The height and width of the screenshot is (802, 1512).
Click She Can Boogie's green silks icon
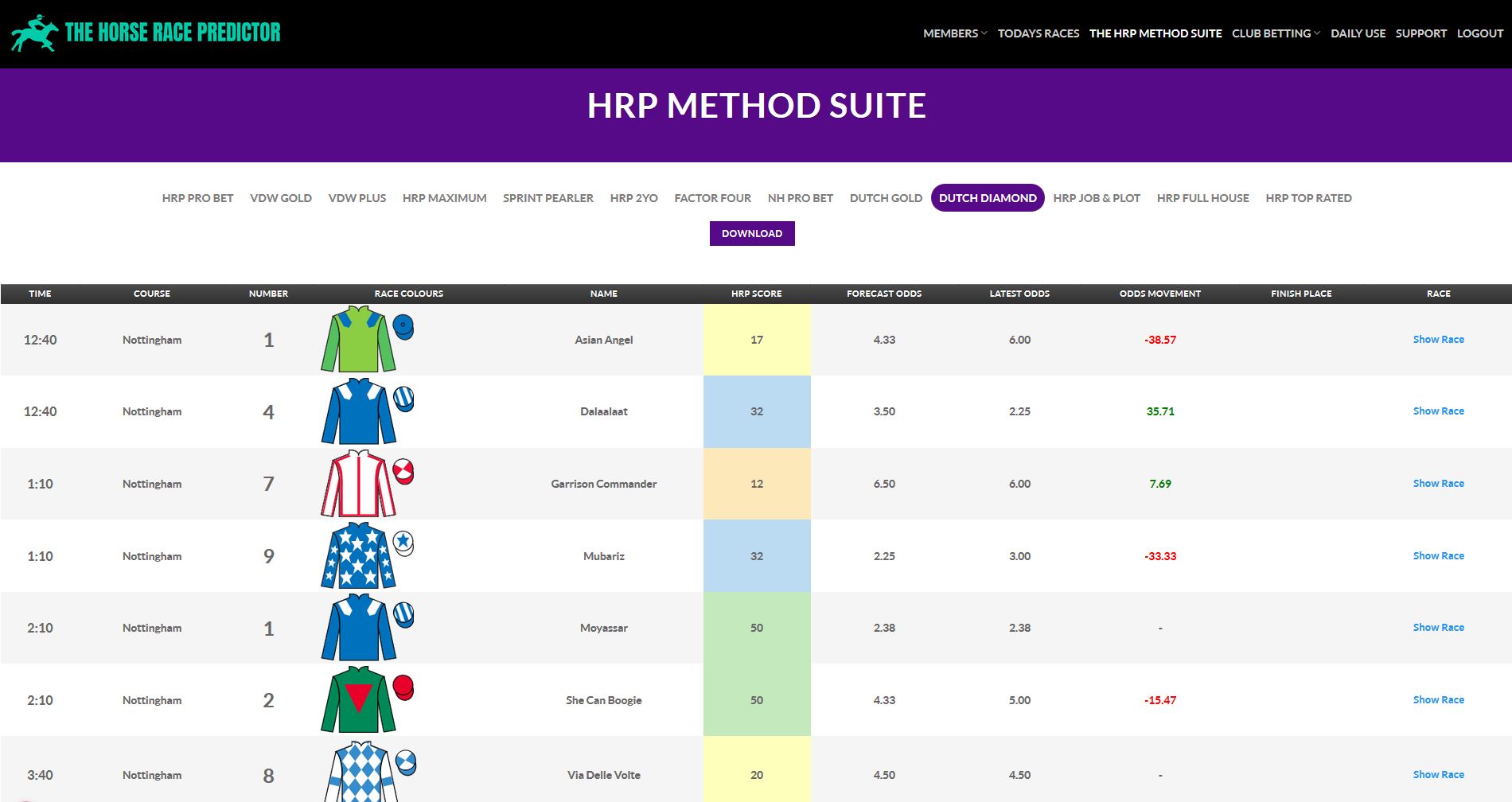(x=367, y=699)
